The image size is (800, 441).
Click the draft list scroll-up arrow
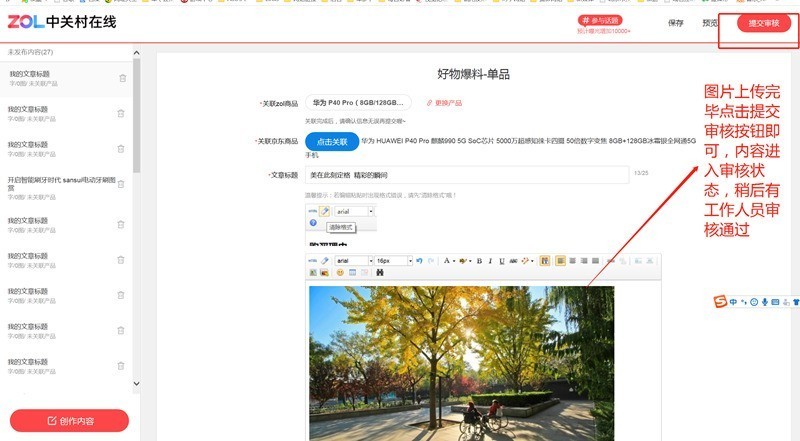(136, 53)
